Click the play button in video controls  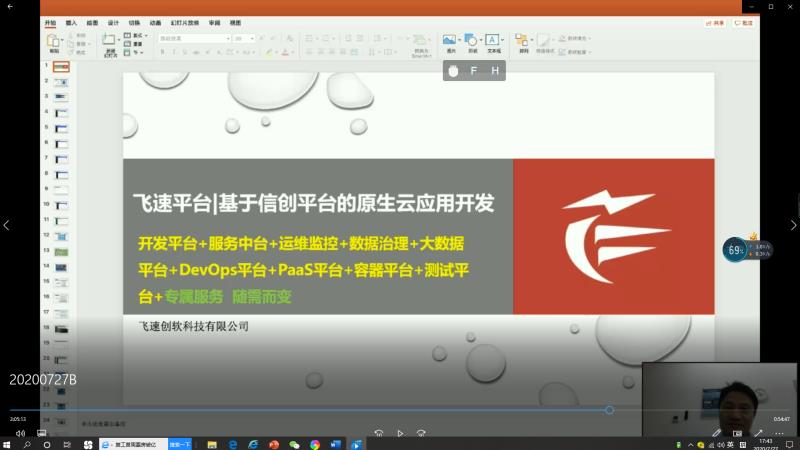click(400, 433)
